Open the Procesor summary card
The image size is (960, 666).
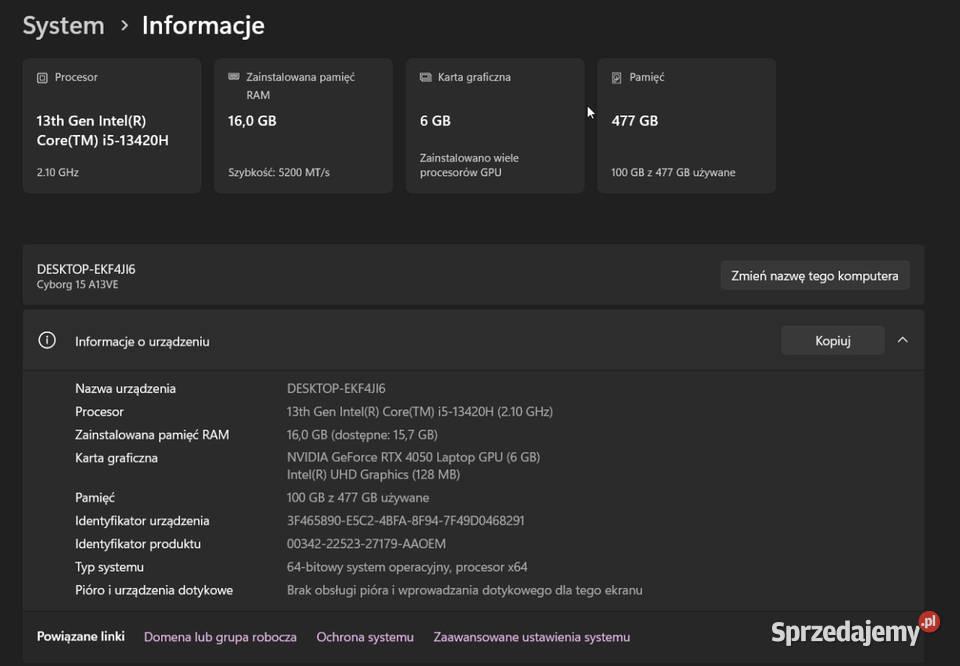click(112, 125)
